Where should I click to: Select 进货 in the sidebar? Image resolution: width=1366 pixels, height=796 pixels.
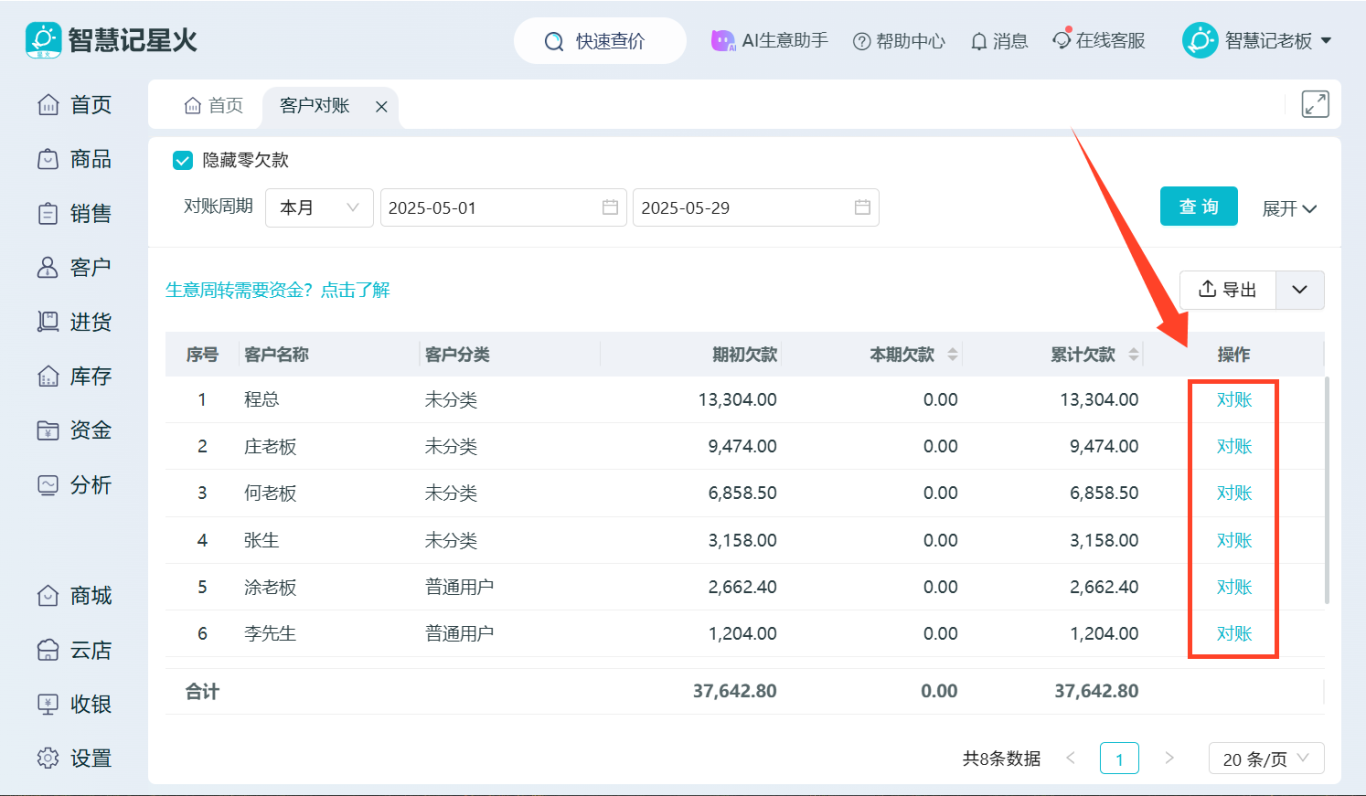point(75,322)
